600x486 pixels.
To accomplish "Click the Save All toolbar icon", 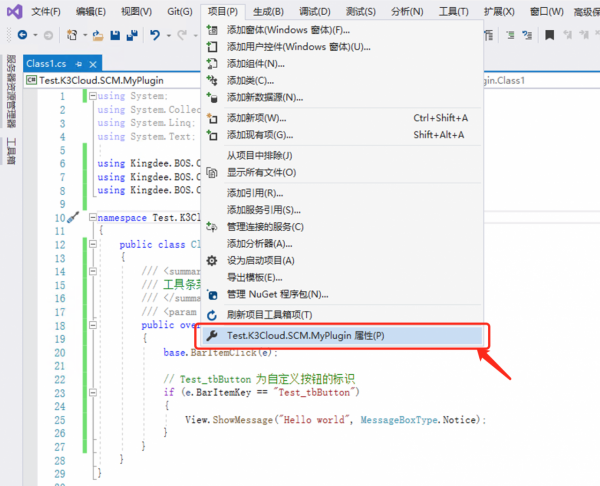I will 131,35.
